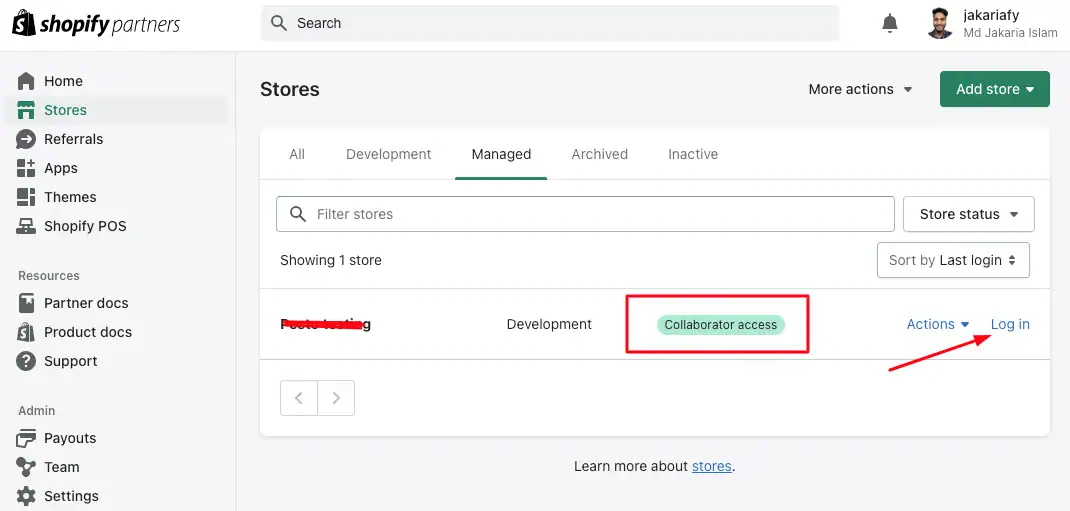Click the Showing 1 store text
Screen dimensions: 1070x511
tap(330, 260)
